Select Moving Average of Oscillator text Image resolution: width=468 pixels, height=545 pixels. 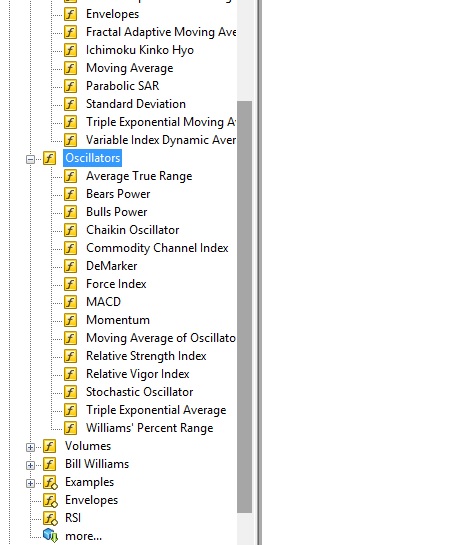coord(161,338)
